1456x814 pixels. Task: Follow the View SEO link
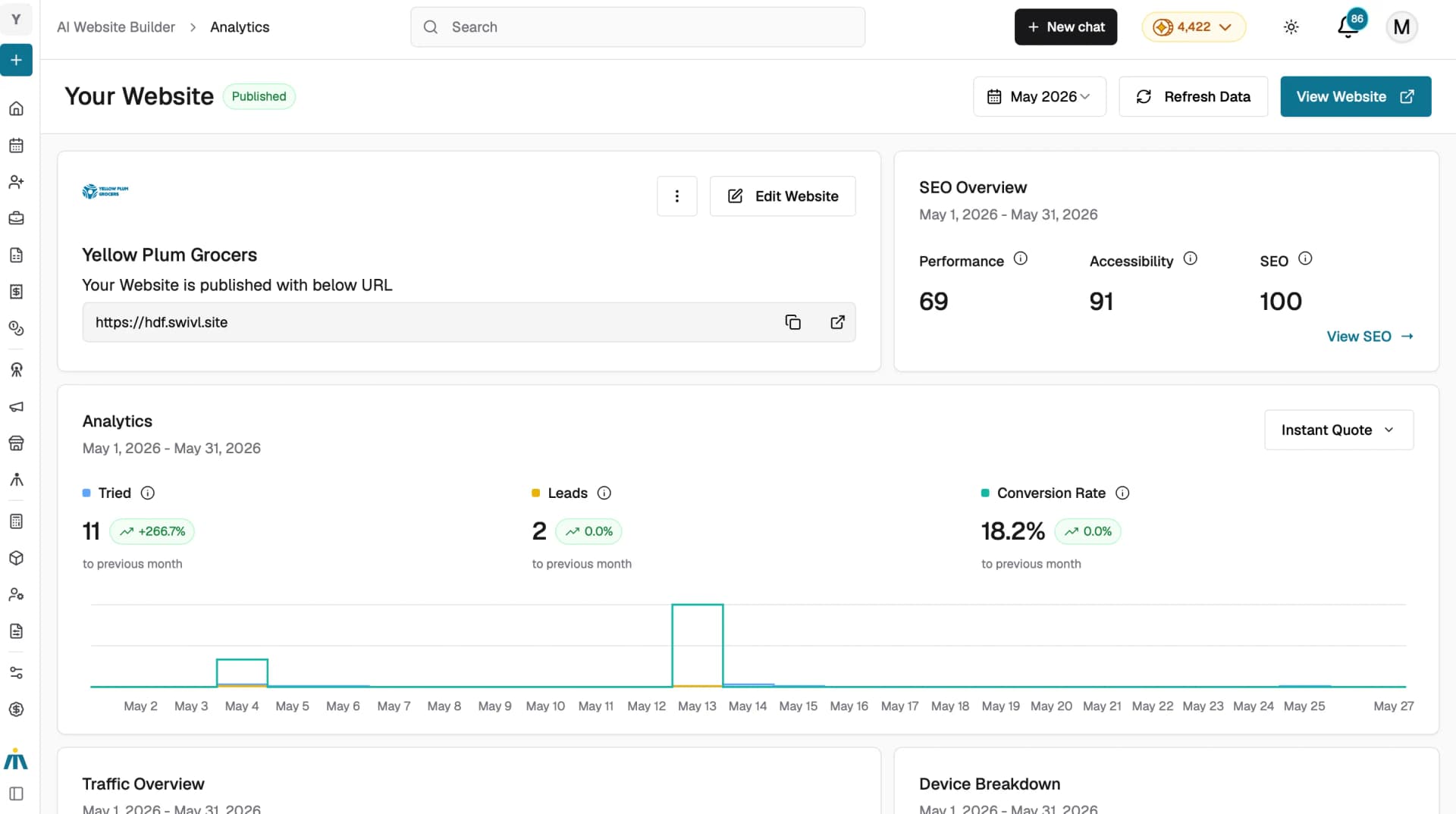point(1370,337)
